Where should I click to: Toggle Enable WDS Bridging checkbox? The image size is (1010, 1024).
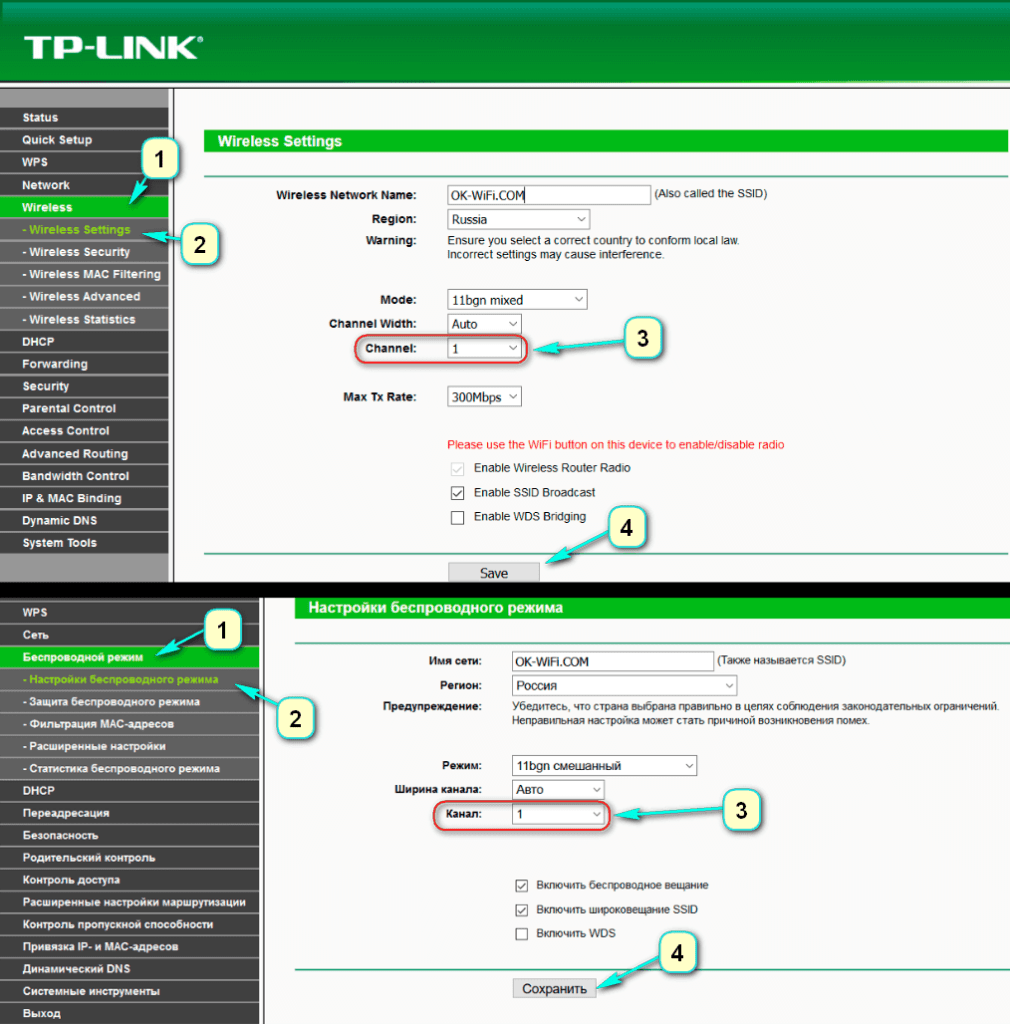(x=458, y=518)
